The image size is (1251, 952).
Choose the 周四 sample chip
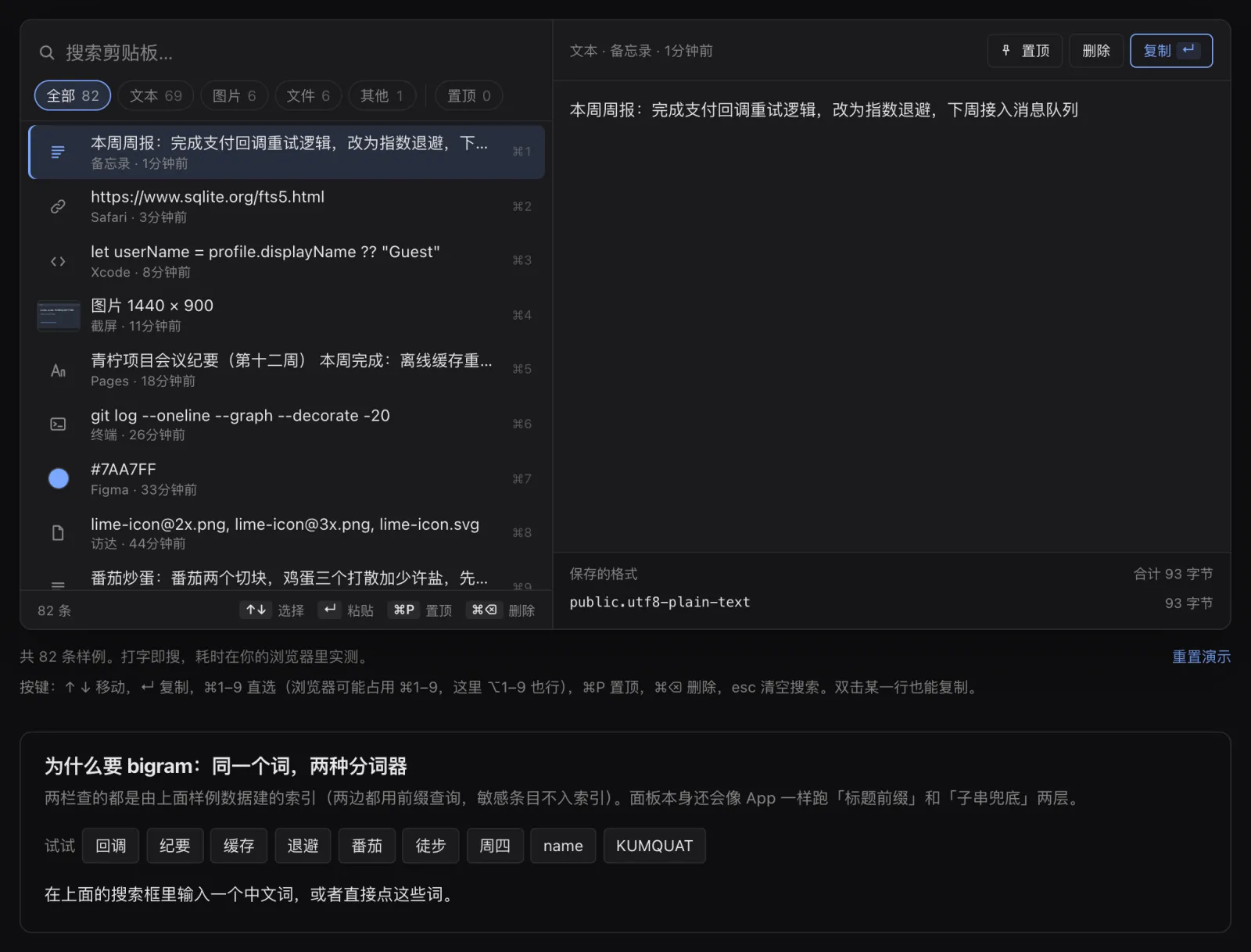(x=494, y=846)
